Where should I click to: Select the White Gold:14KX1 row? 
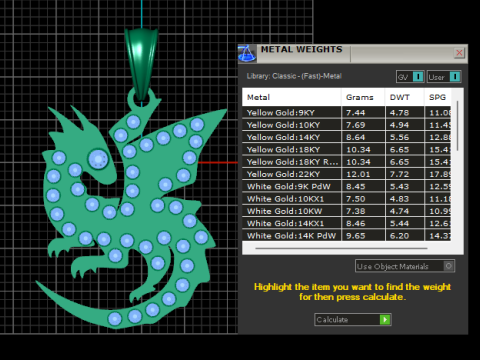[x=347, y=224]
